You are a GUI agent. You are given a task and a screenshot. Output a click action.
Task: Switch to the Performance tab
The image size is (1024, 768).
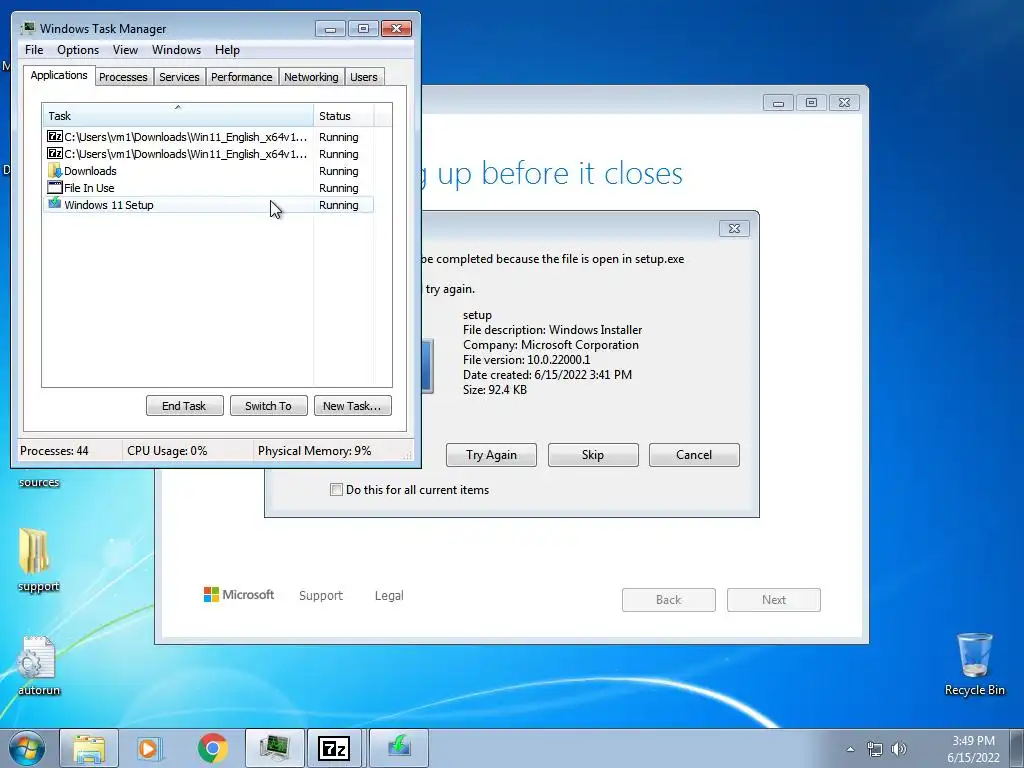[241, 77]
